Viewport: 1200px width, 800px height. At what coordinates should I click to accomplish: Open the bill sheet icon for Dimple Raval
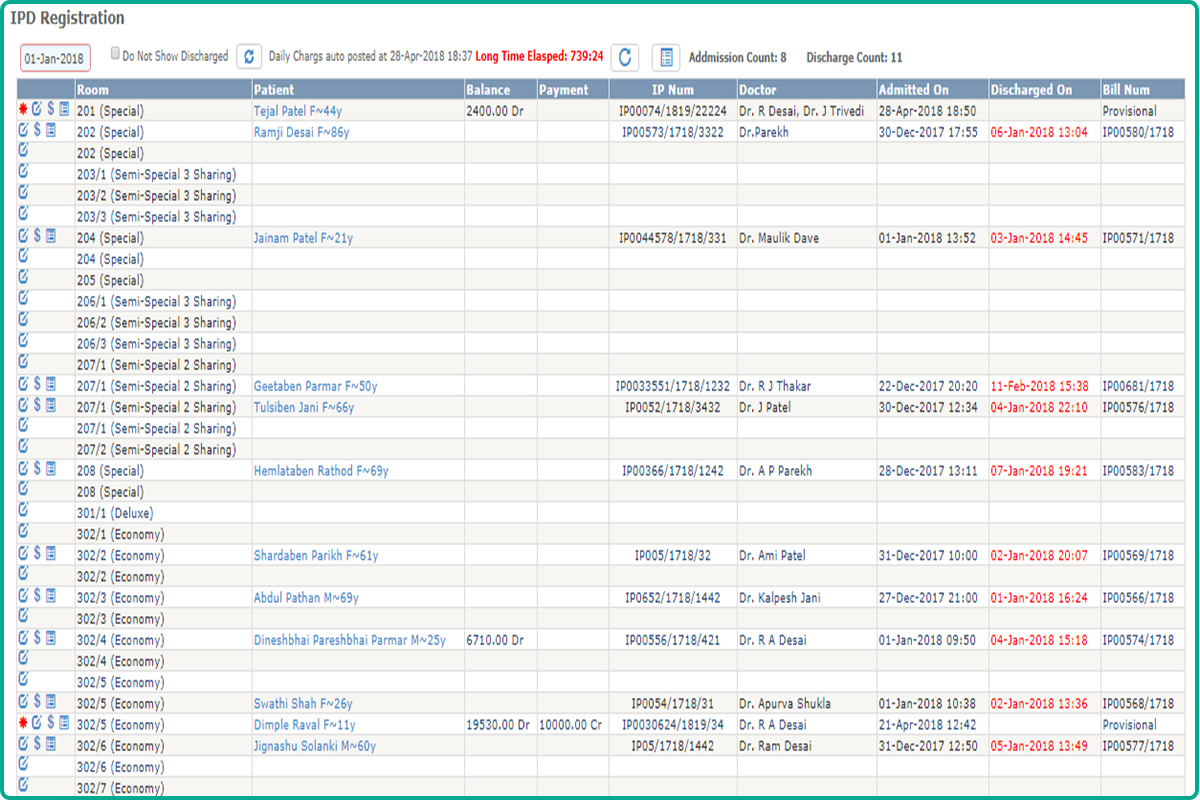(64, 723)
